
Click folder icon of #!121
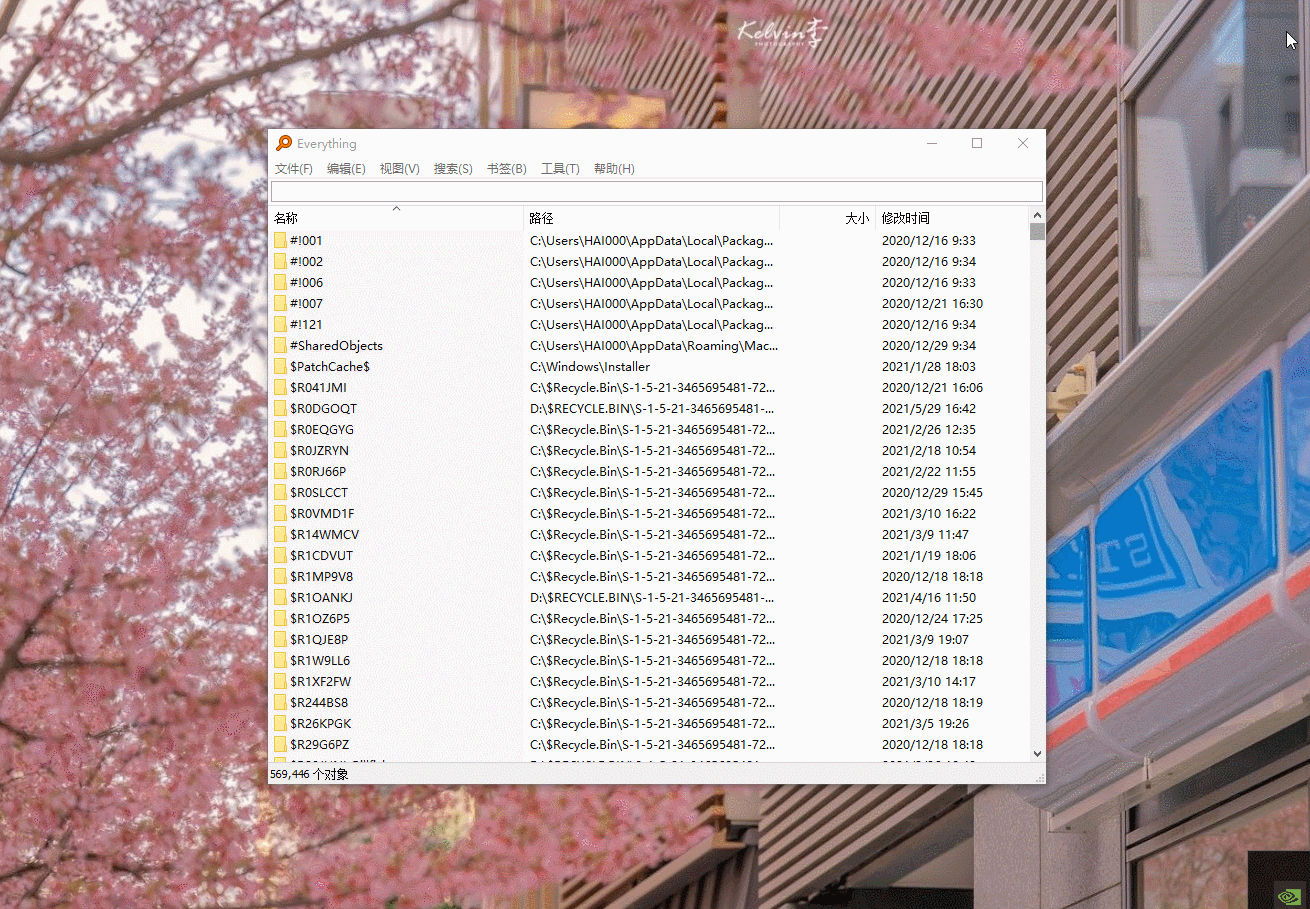pos(280,324)
